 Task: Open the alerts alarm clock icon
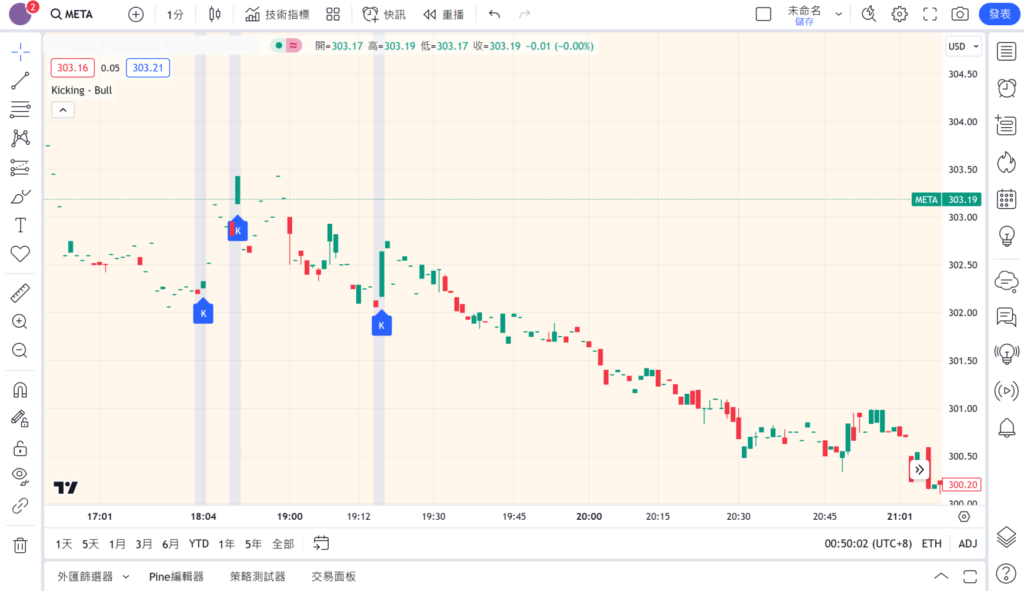(x=1007, y=88)
